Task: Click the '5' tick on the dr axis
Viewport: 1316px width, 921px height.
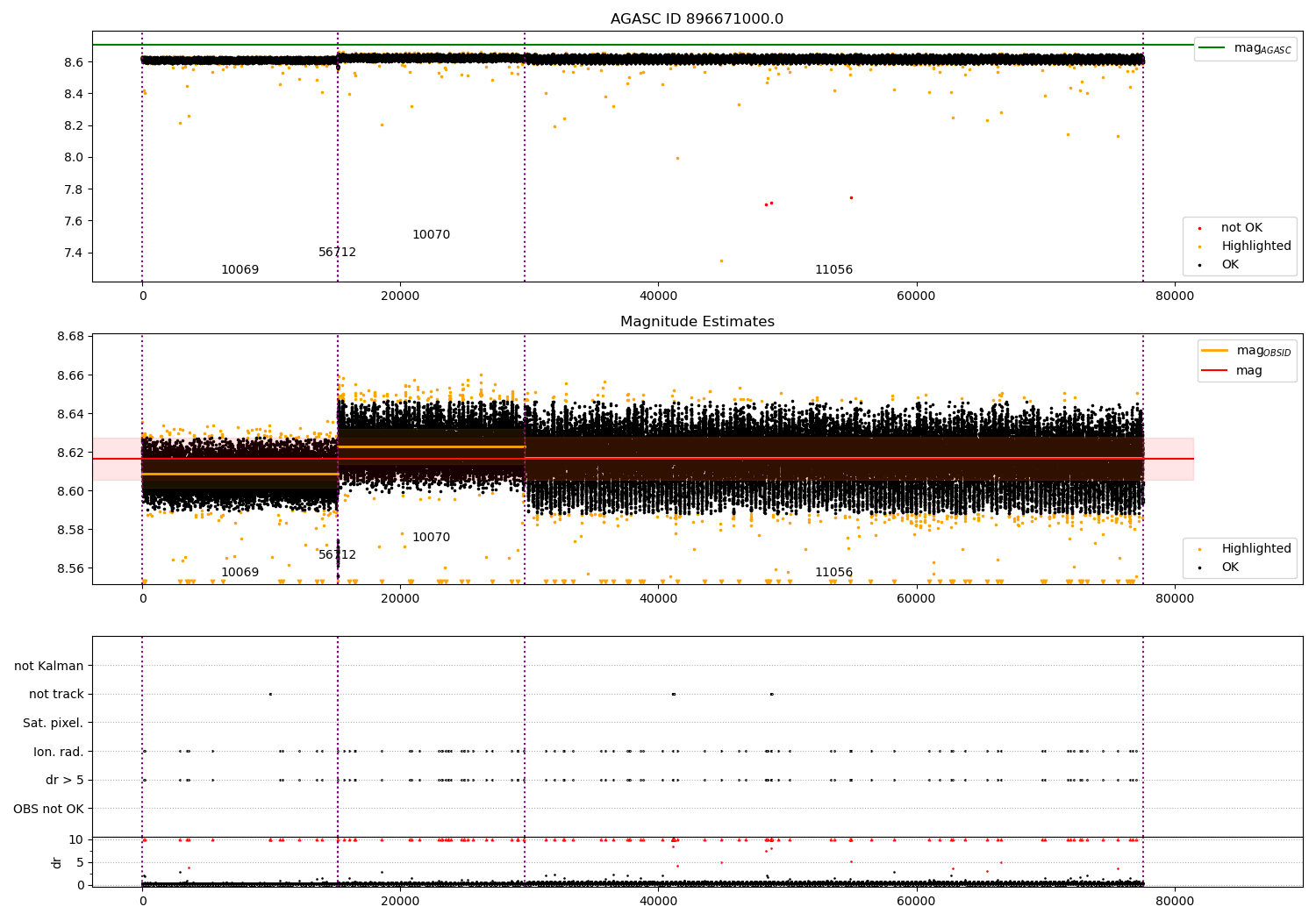Action: pyautogui.click(x=80, y=863)
